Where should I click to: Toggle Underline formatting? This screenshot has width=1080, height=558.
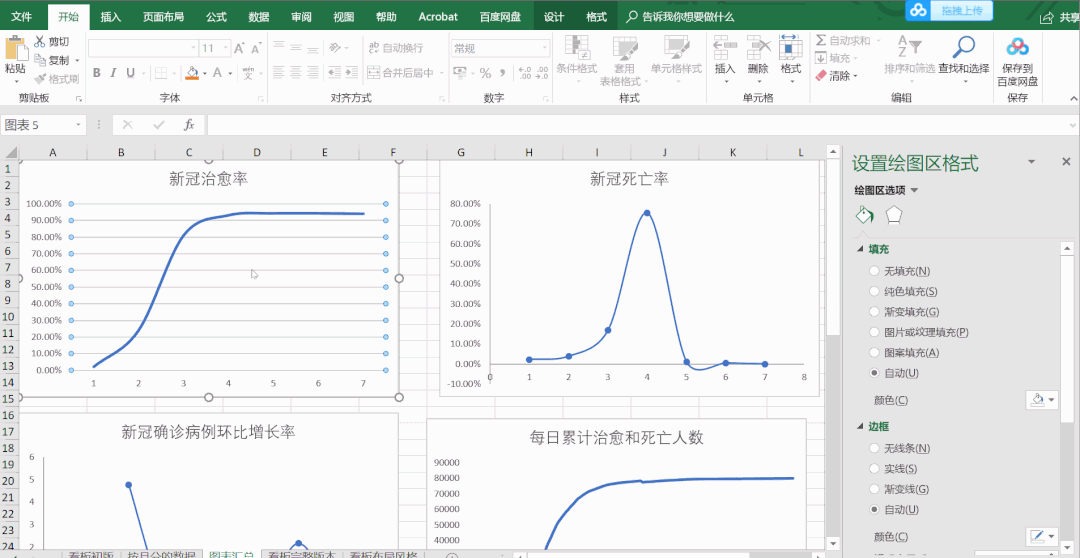pyautogui.click(x=129, y=73)
